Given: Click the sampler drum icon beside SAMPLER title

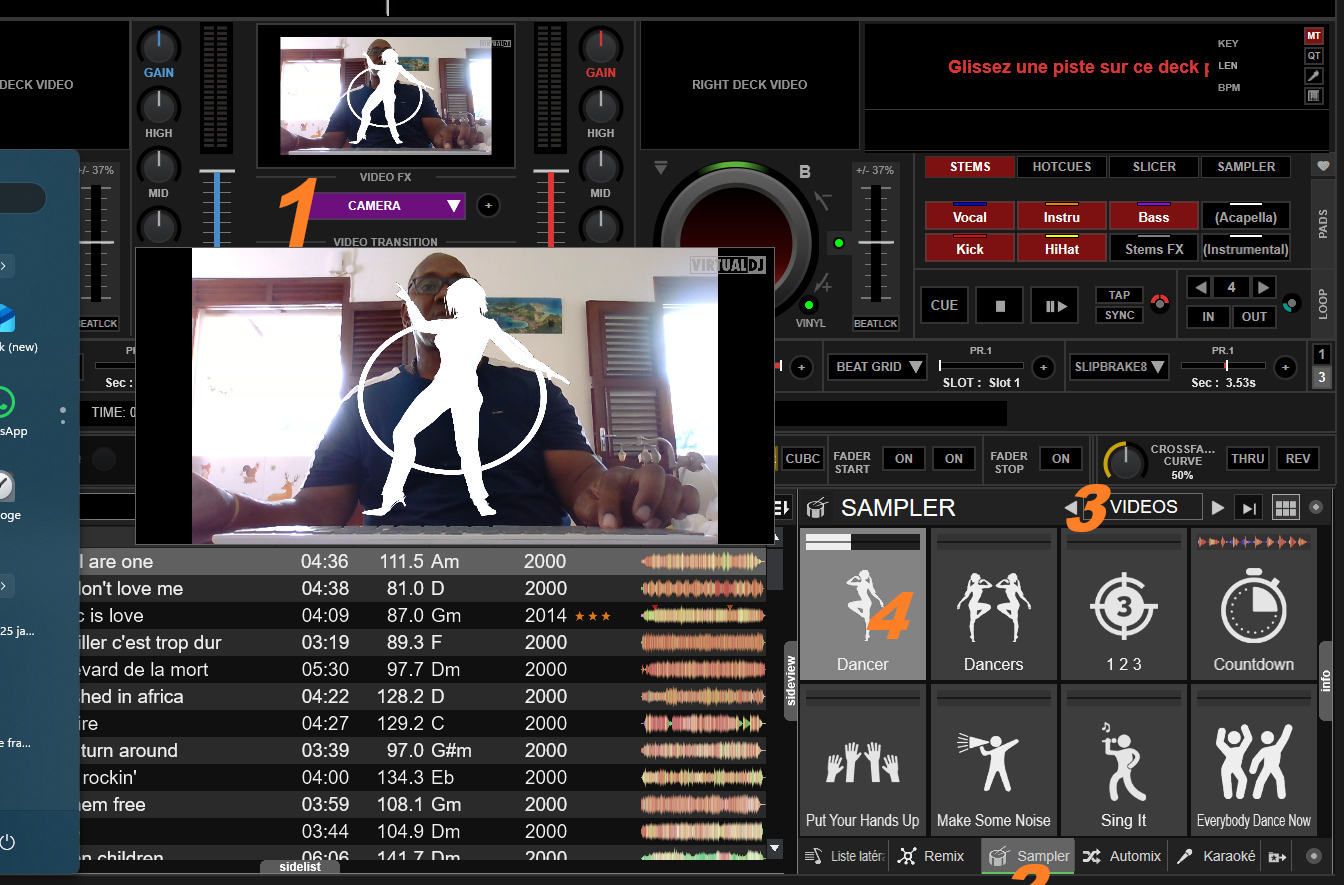Looking at the screenshot, I should [x=818, y=507].
